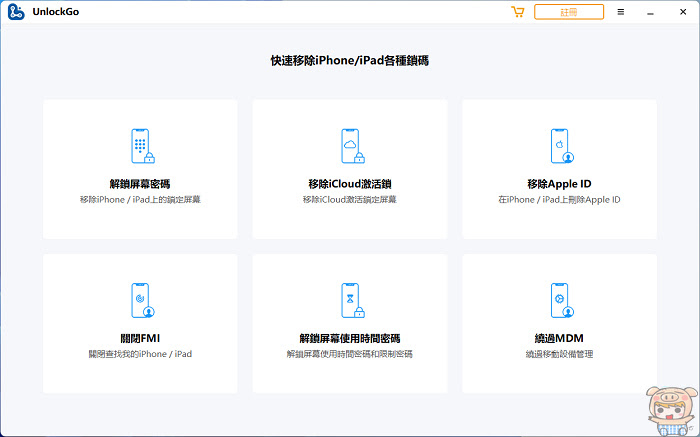The width and height of the screenshot is (700, 437).
Task: Select 解鎖屏幕密碼 title
Action: pyautogui.click(x=140, y=184)
